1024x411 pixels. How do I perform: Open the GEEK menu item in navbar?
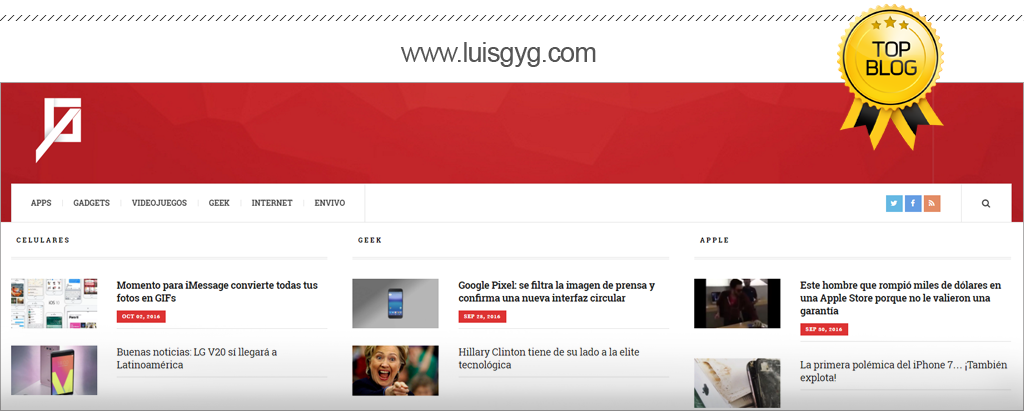[219, 203]
